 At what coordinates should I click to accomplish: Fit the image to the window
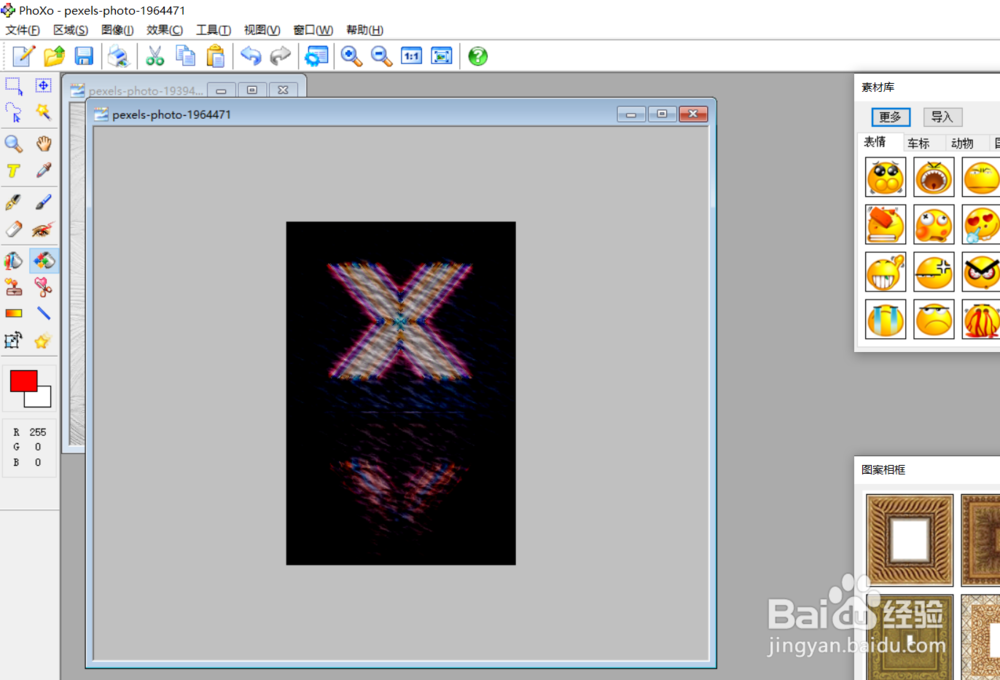point(441,56)
